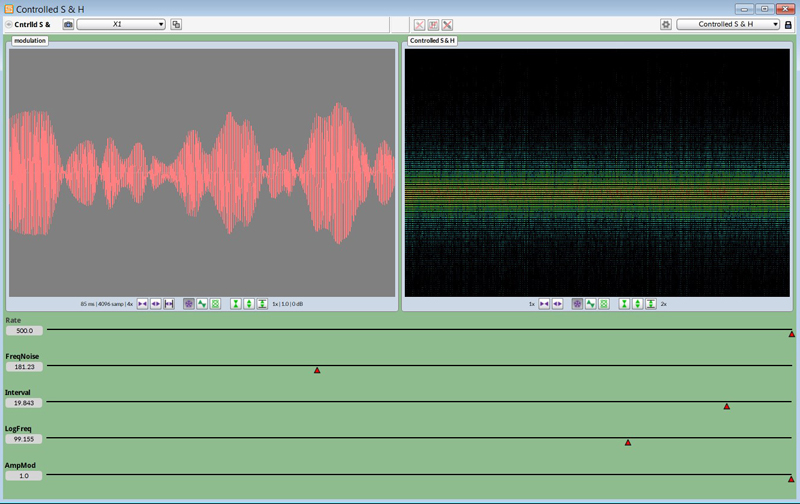Click the '85 ms | 4096 samp | 4x' status text
Image resolution: width=800 pixels, height=504 pixels.
[x=107, y=304]
